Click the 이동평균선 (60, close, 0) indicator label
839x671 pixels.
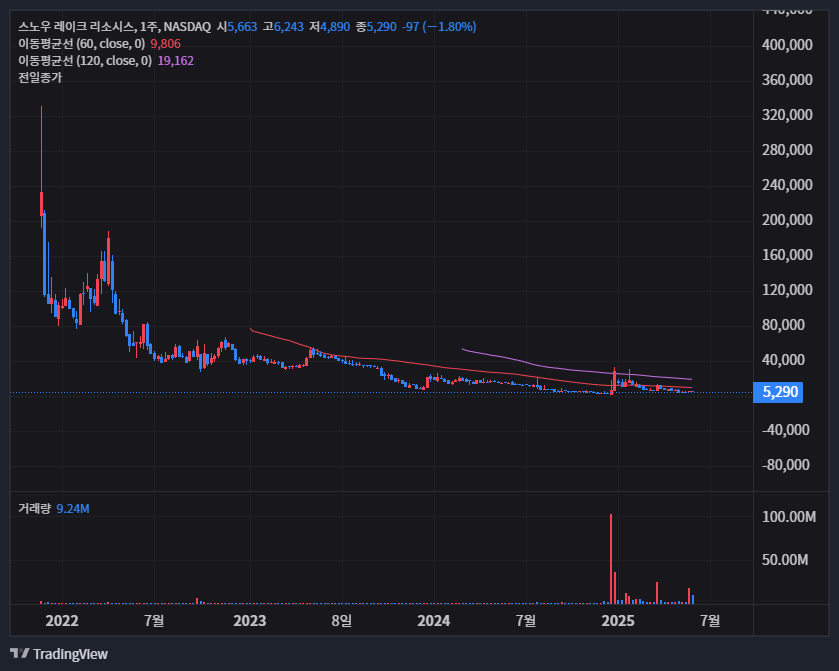click(x=82, y=44)
